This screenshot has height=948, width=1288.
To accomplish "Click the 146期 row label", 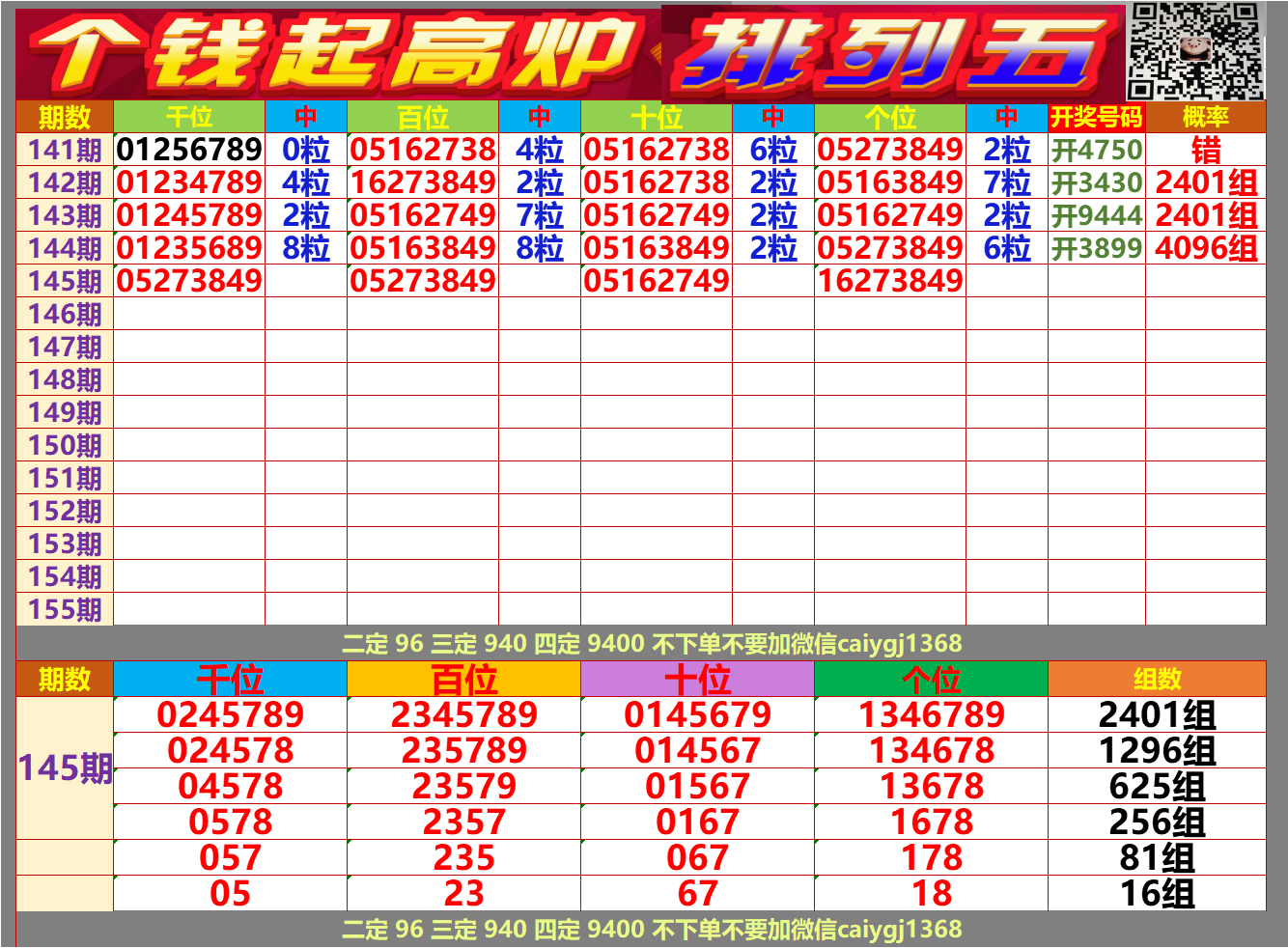I will (65, 314).
